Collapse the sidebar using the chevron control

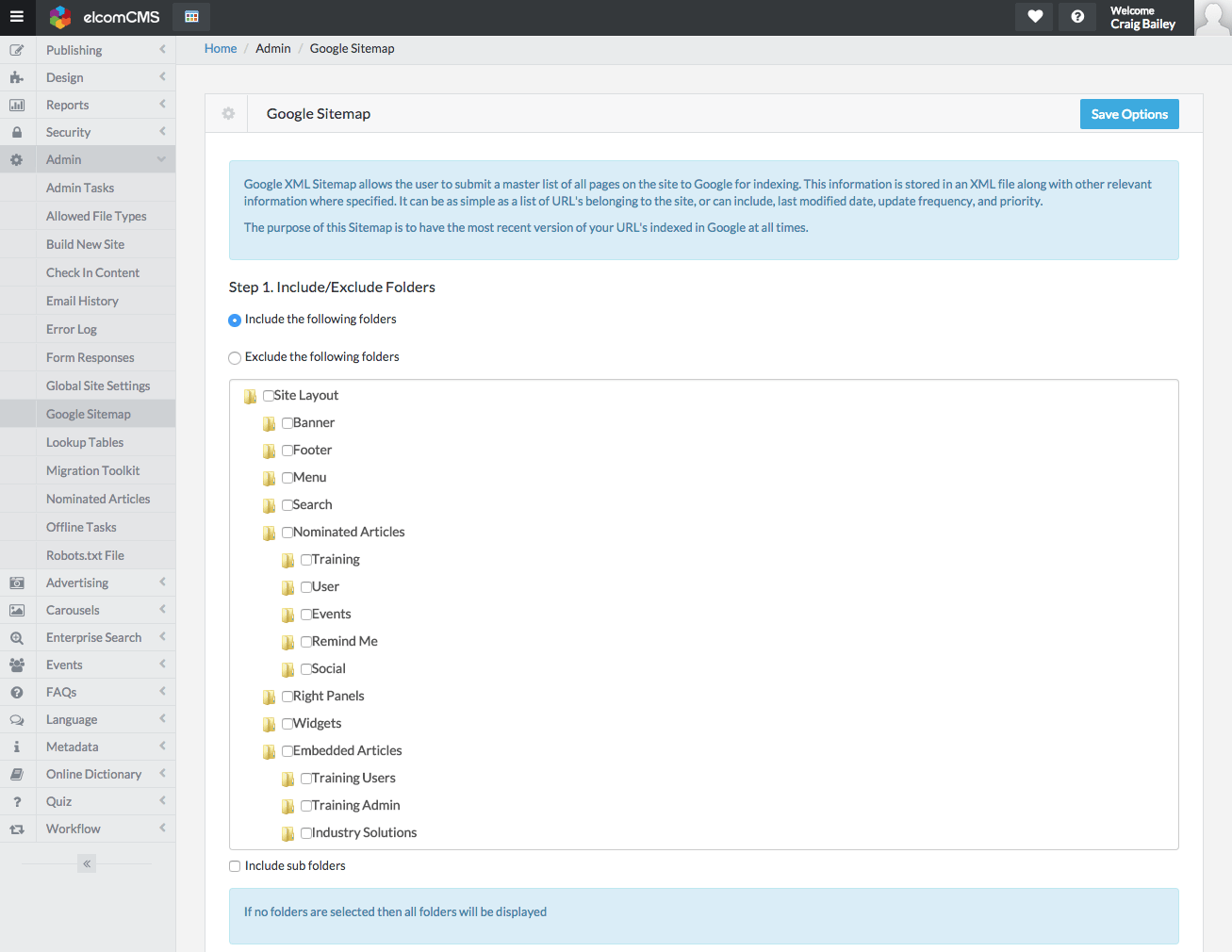coord(86,862)
